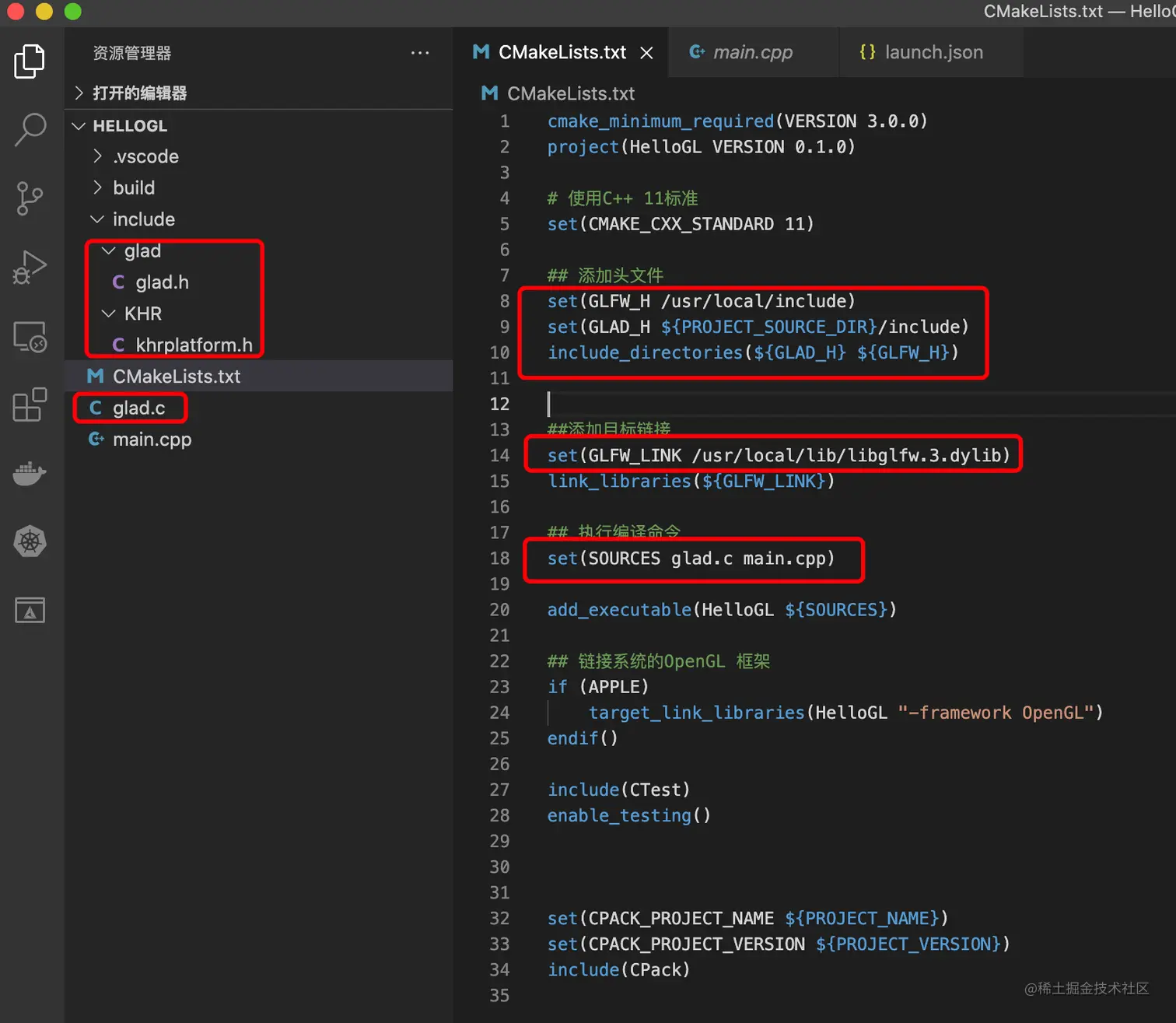Click the Explorer panel title 资源管理器

(131, 53)
